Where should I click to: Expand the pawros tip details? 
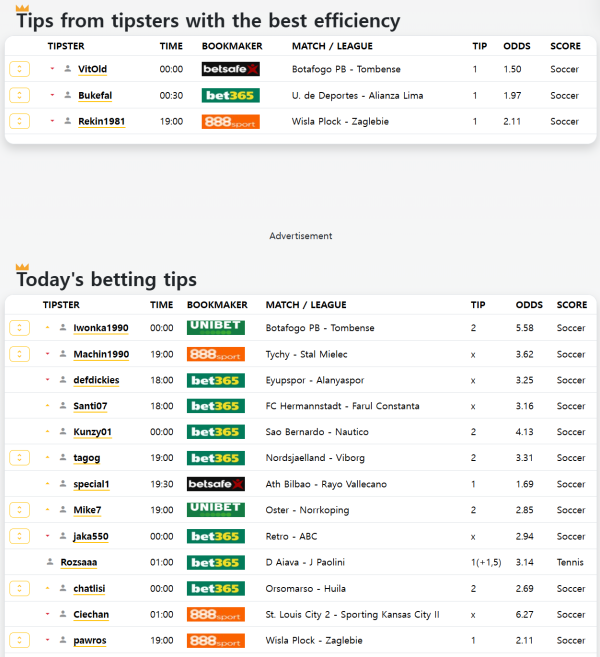pyautogui.click(x=19, y=640)
